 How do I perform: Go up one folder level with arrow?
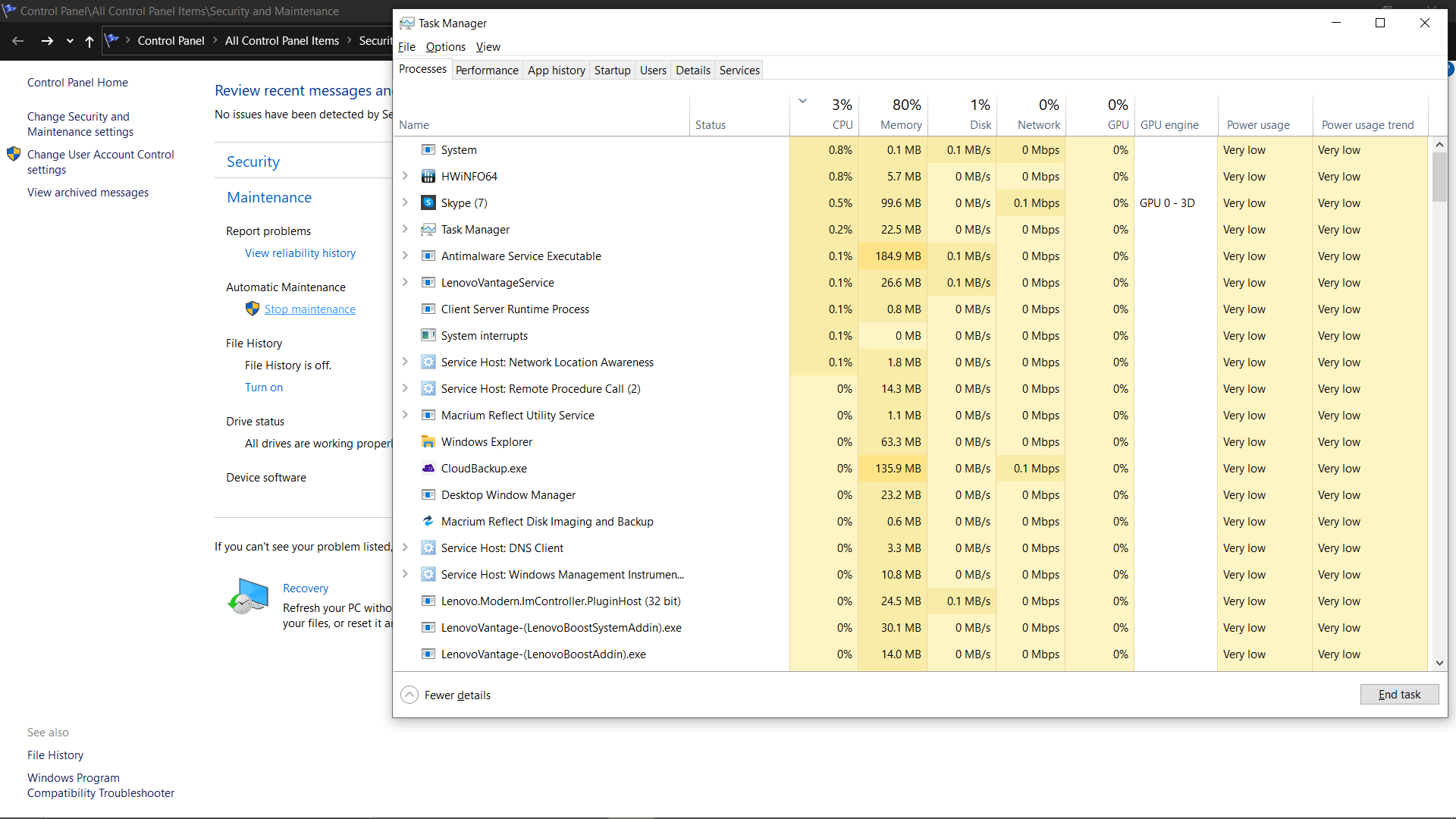point(89,41)
